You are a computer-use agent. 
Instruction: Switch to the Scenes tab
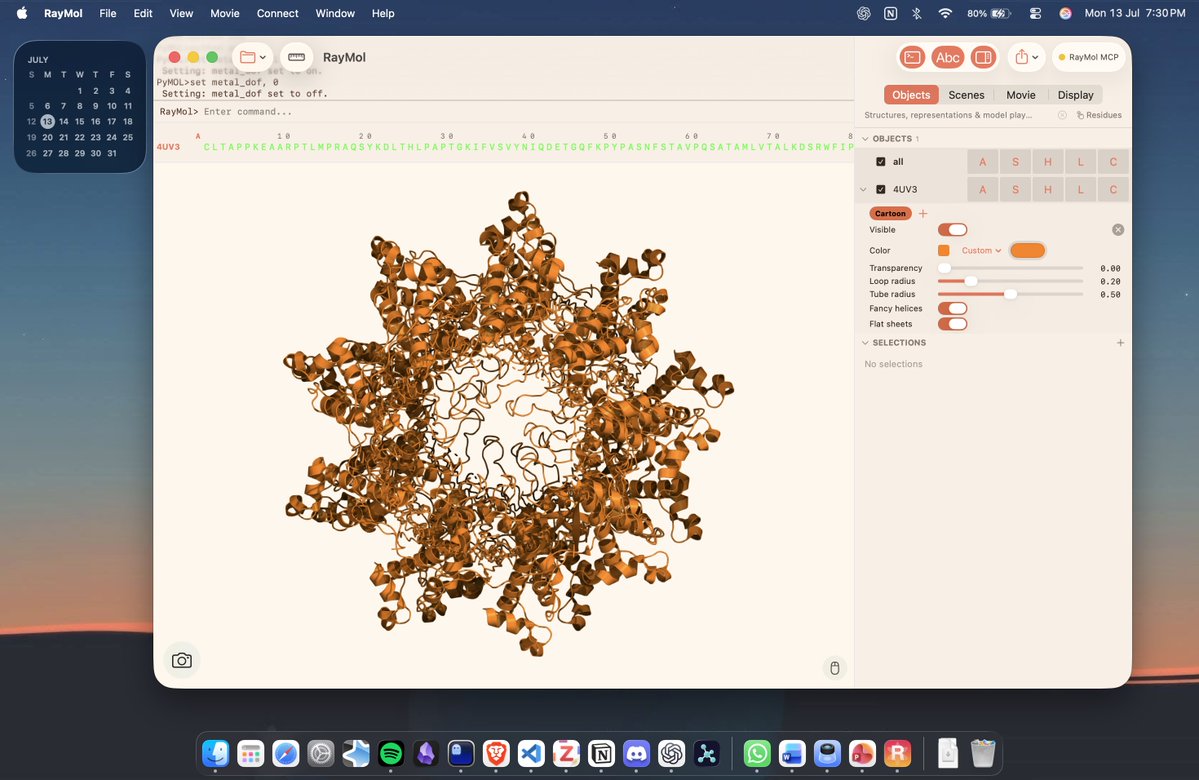[x=967, y=95]
